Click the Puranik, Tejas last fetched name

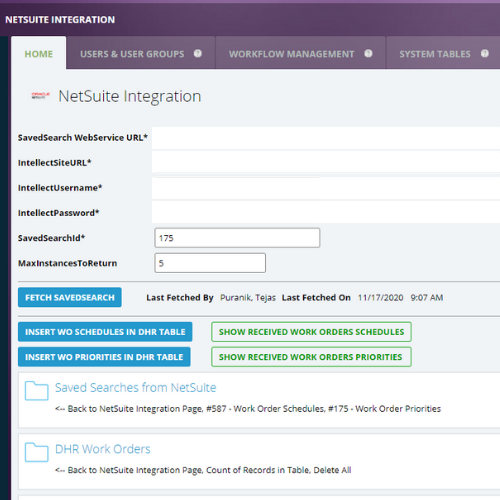pos(248,298)
